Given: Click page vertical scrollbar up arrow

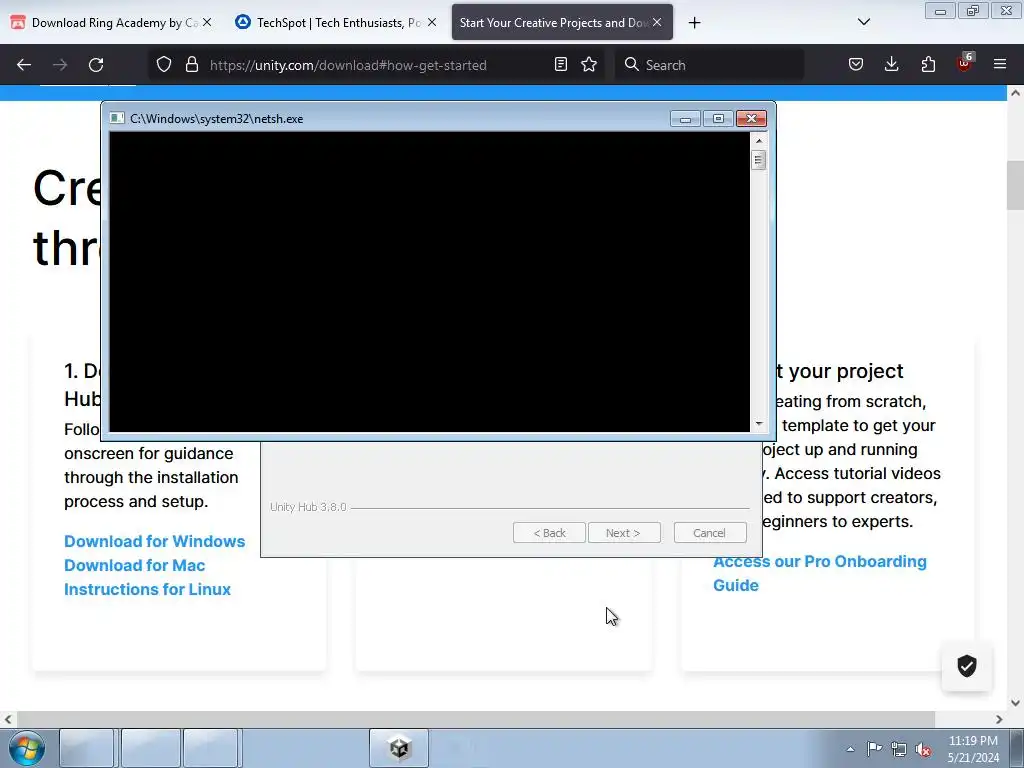Looking at the screenshot, I should click(1015, 93).
